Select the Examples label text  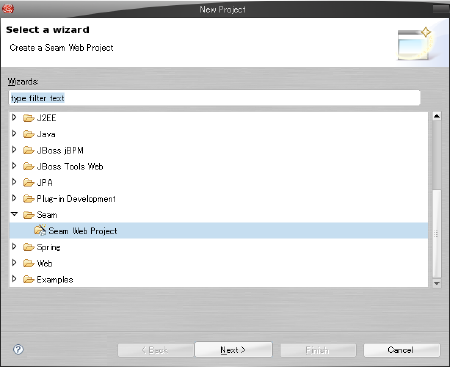tap(55, 280)
